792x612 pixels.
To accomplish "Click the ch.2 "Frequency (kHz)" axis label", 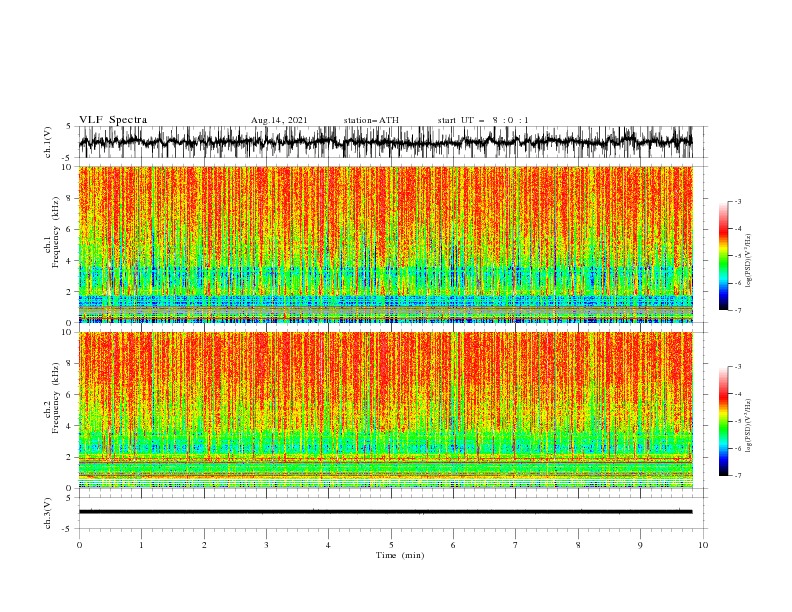I will pos(55,397).
